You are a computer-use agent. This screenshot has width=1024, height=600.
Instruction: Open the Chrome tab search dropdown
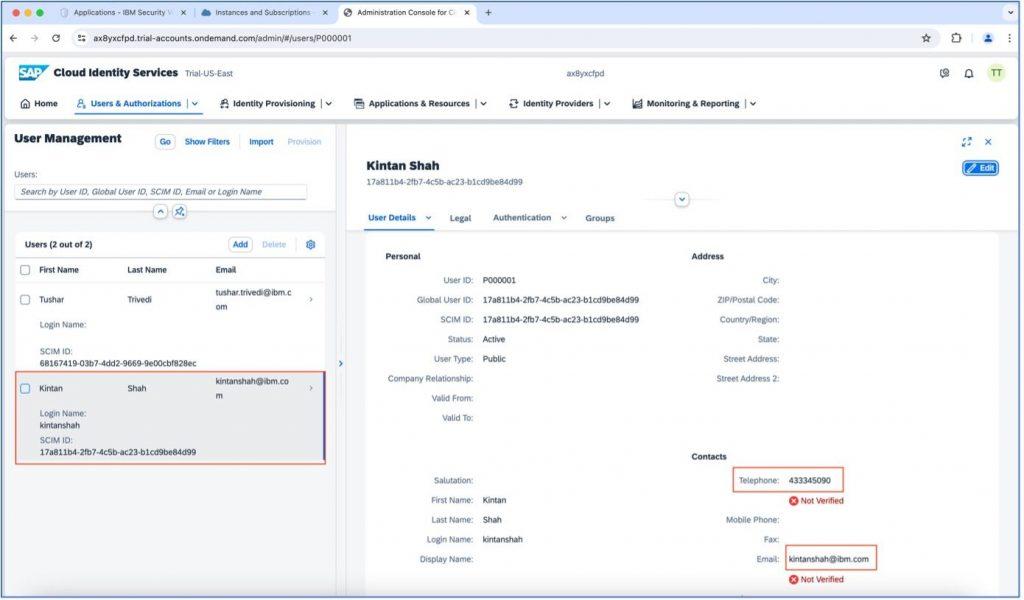click(x=1011, y=12)
